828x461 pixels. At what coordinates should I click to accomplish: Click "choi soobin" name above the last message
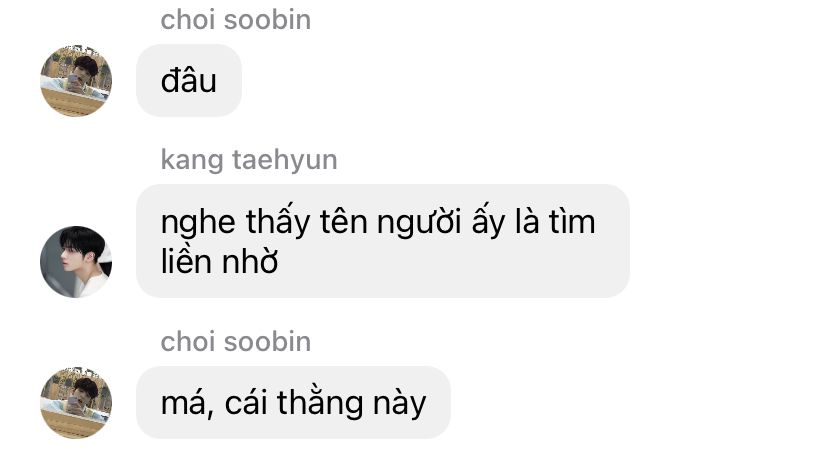236,342
